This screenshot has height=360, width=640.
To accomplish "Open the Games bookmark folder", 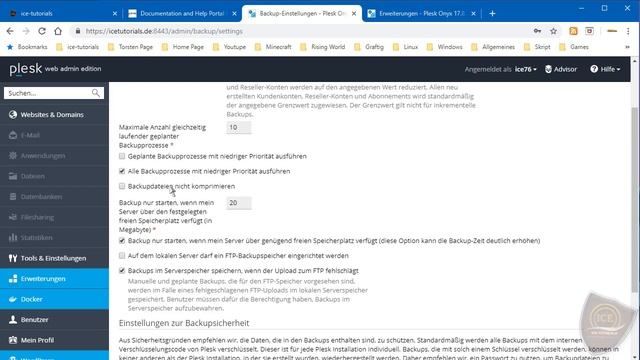I will [574, 47].
